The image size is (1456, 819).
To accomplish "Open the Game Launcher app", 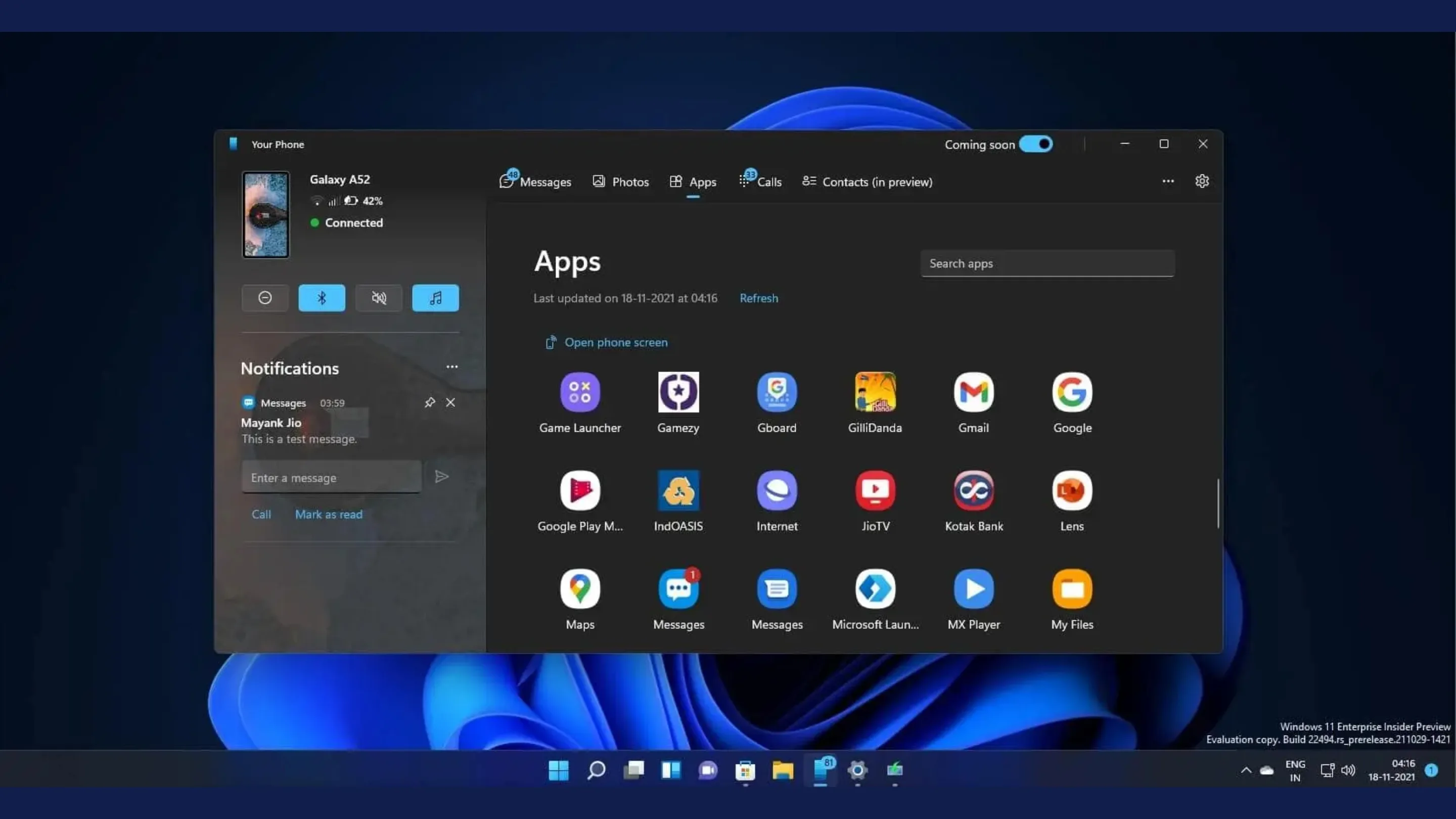I will coord(580,402).
